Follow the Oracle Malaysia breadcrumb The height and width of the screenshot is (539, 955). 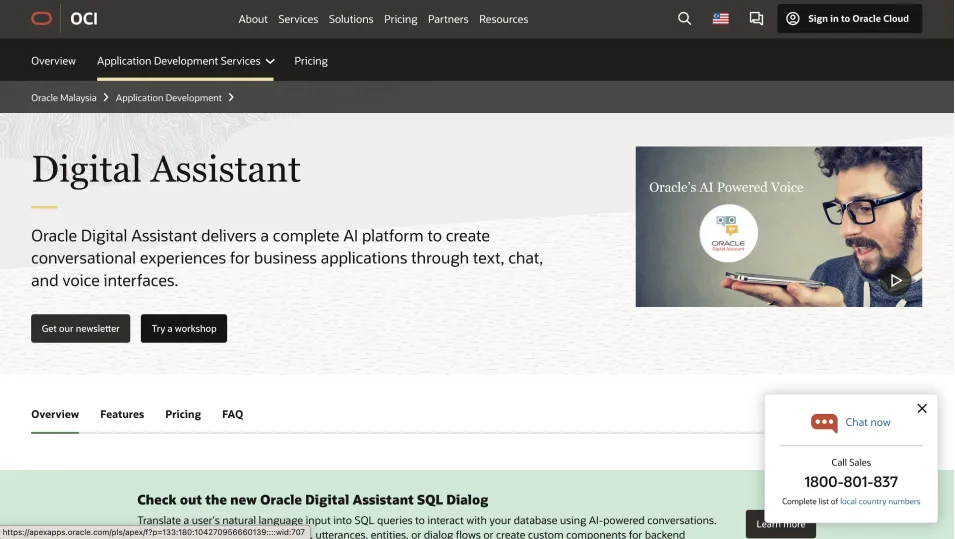64,97
